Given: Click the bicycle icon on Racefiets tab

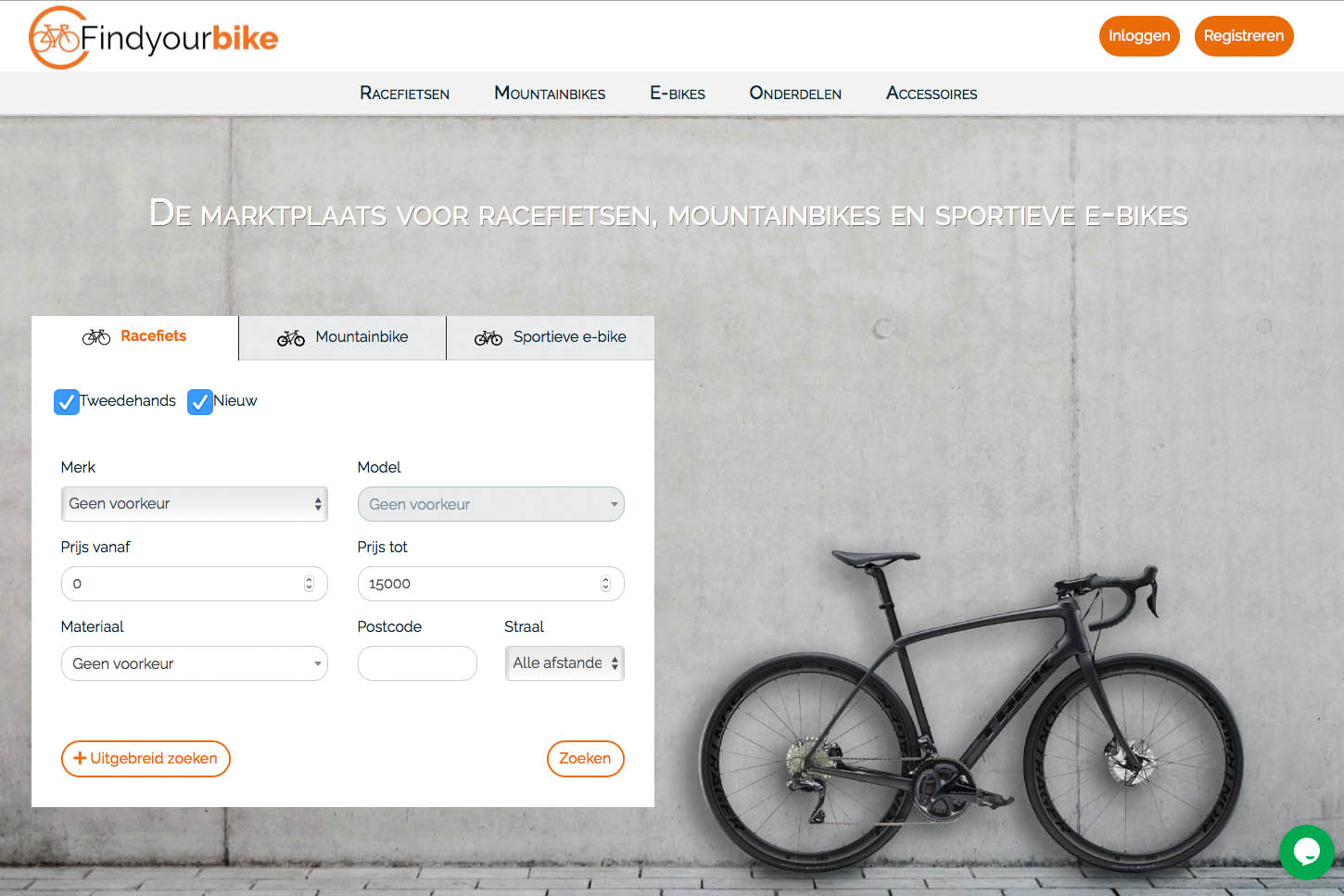Looking at the screenshot, I should [x=96, y=337].
